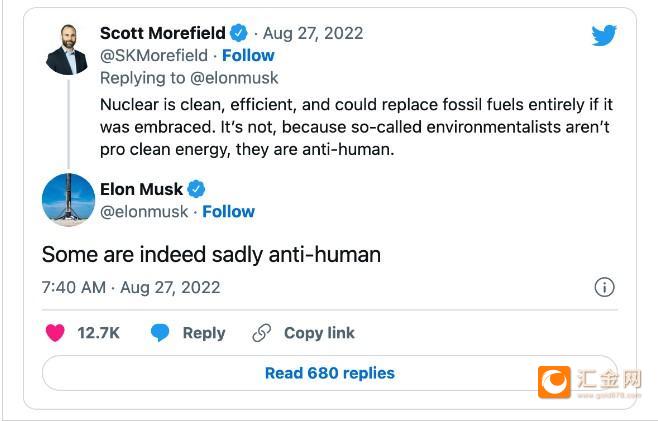Image resolution: width=658 pixels, height=421 pixels.
Task: Open Elon Musk's rocket avatar
Action: pos(67,200)
